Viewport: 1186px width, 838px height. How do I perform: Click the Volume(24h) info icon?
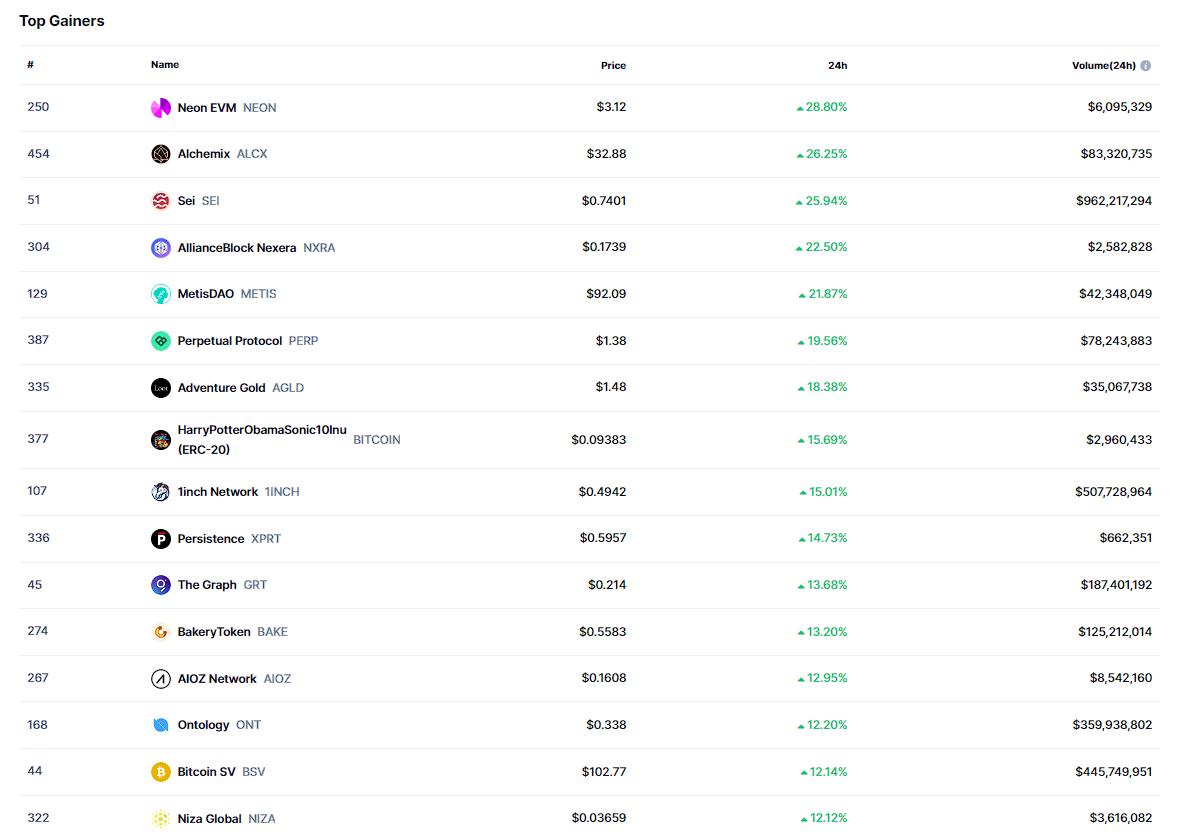(x=1146, y=66)
